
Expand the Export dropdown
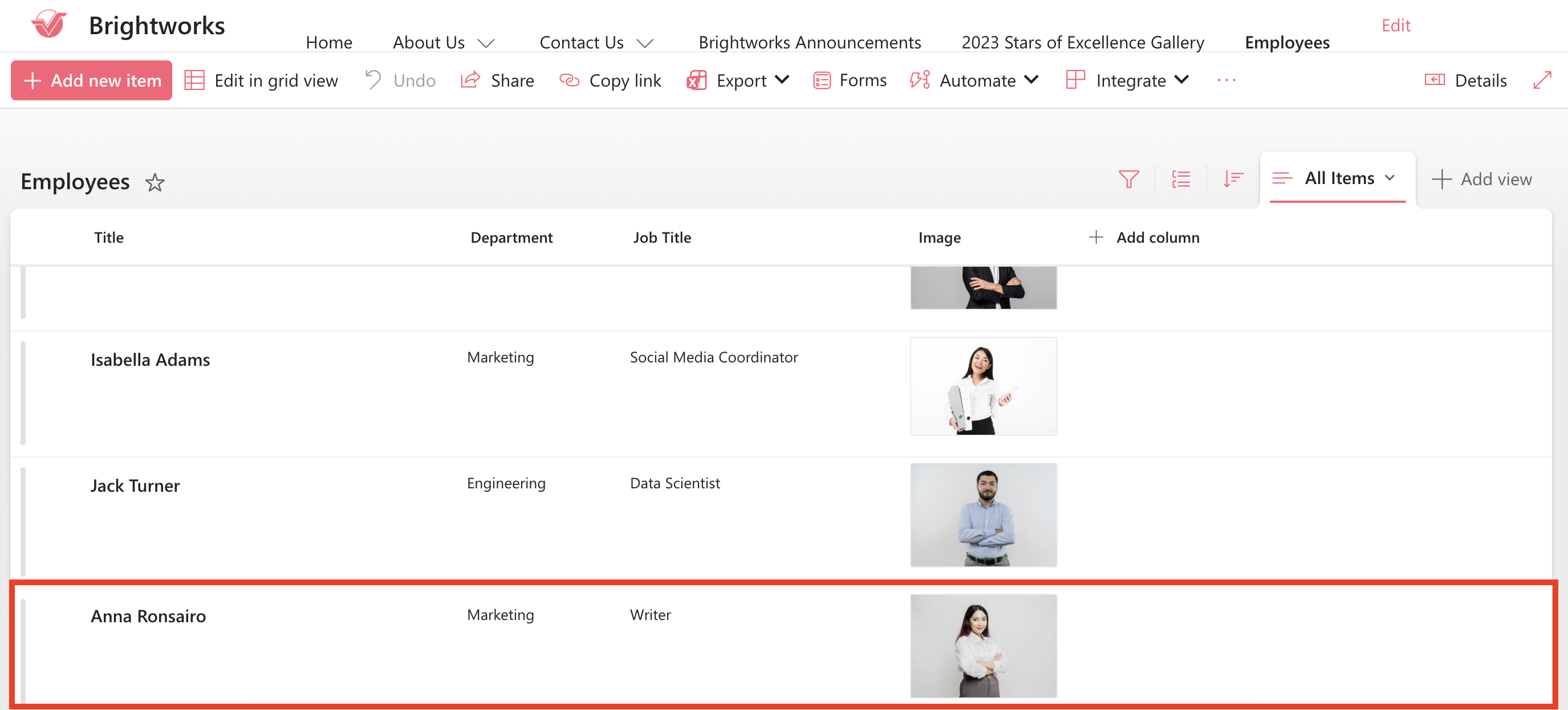(738, 80)
